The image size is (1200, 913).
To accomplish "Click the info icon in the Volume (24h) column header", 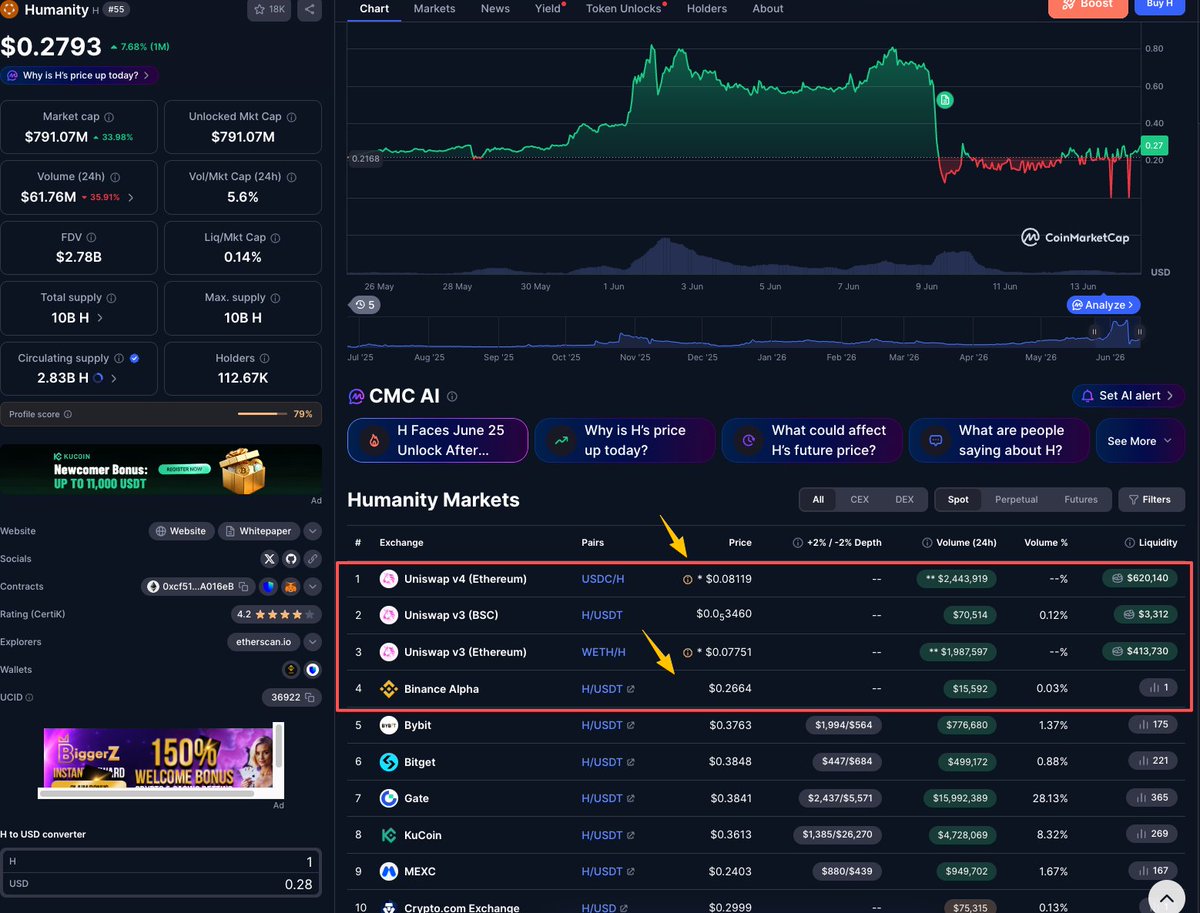I will click(926, 543).
